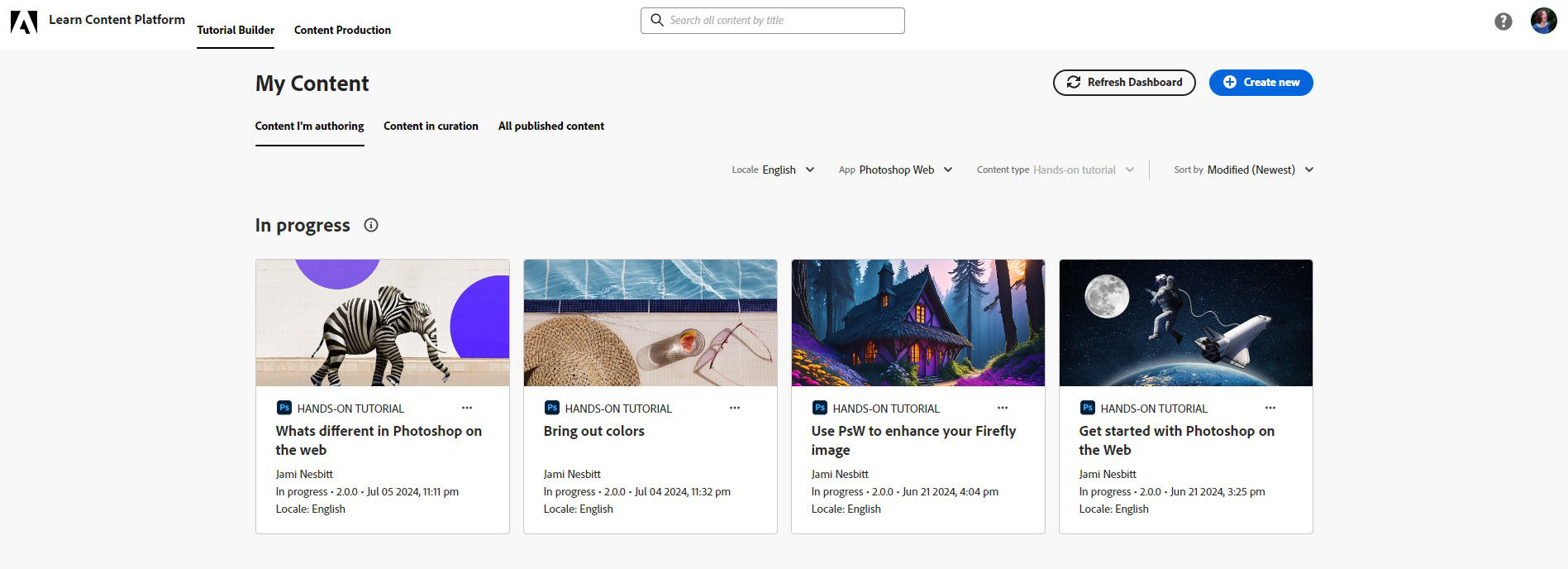Click the In progress section heading
The image size is (1568, 569).
(x=303, y=225)
